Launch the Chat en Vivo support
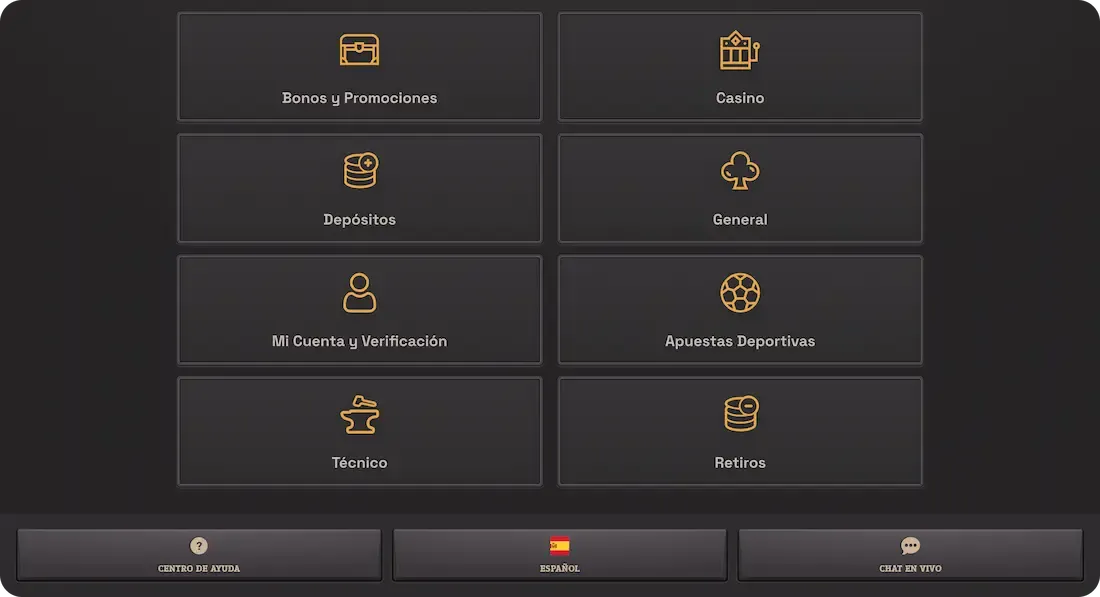This screenshot has height=597, width=1100. click(x=910, y=555)
